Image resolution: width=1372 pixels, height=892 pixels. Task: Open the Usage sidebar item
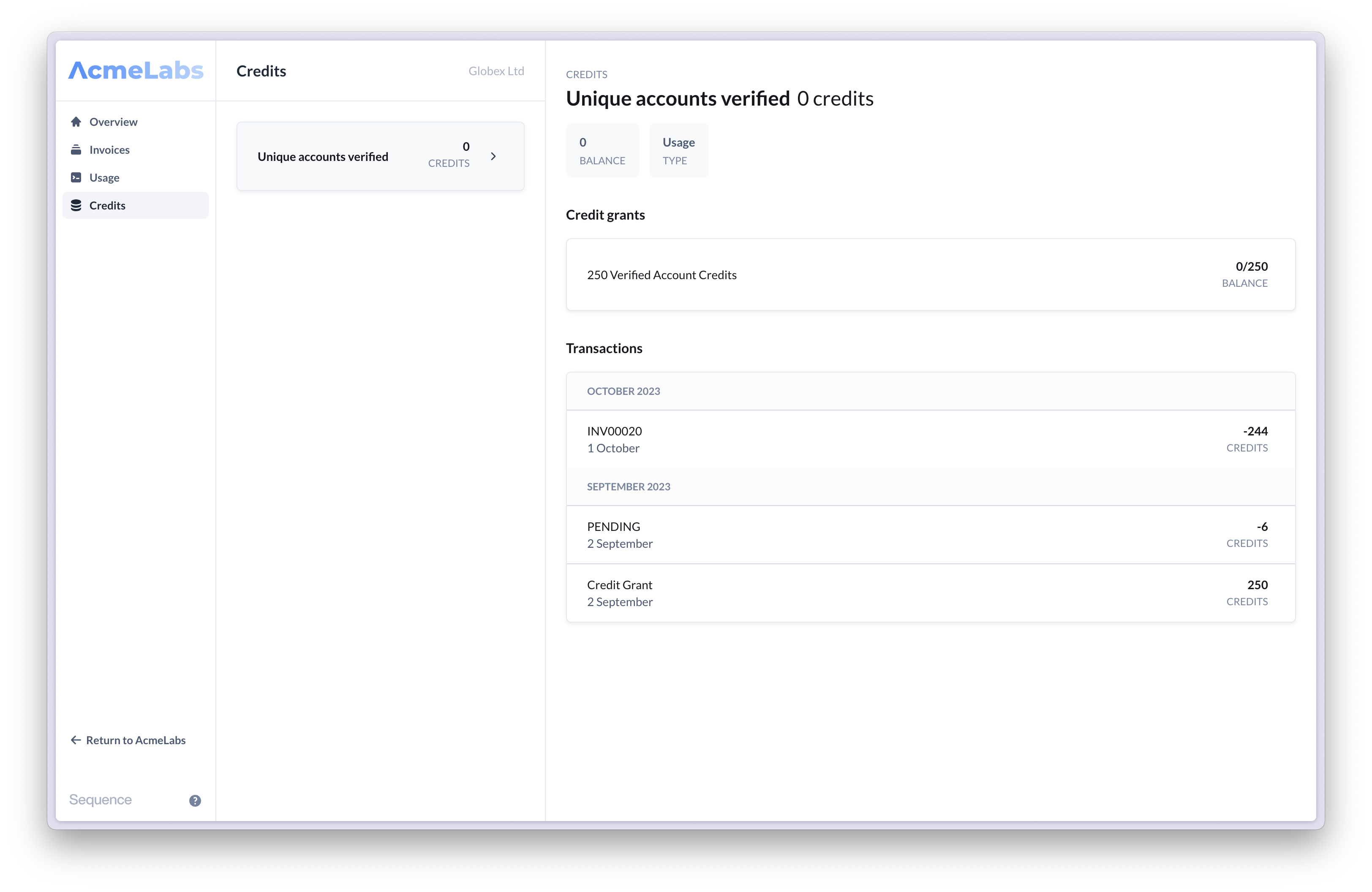(136, 177)
